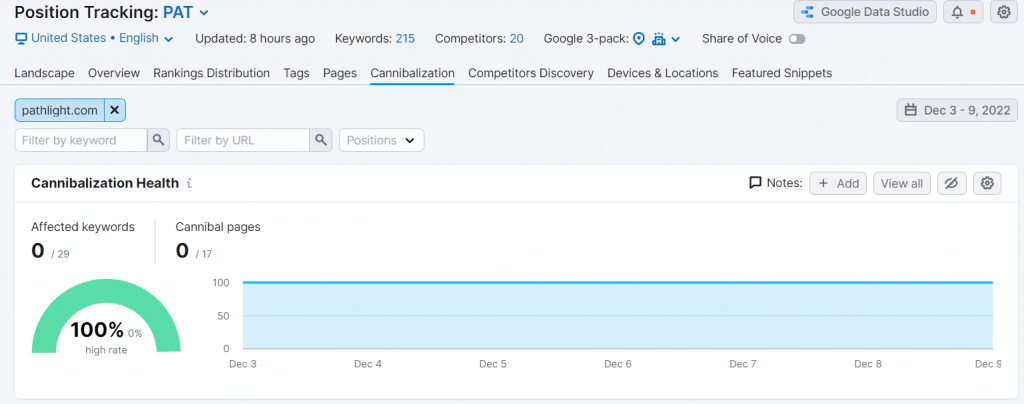Open Google Data Studio integration

865,12
